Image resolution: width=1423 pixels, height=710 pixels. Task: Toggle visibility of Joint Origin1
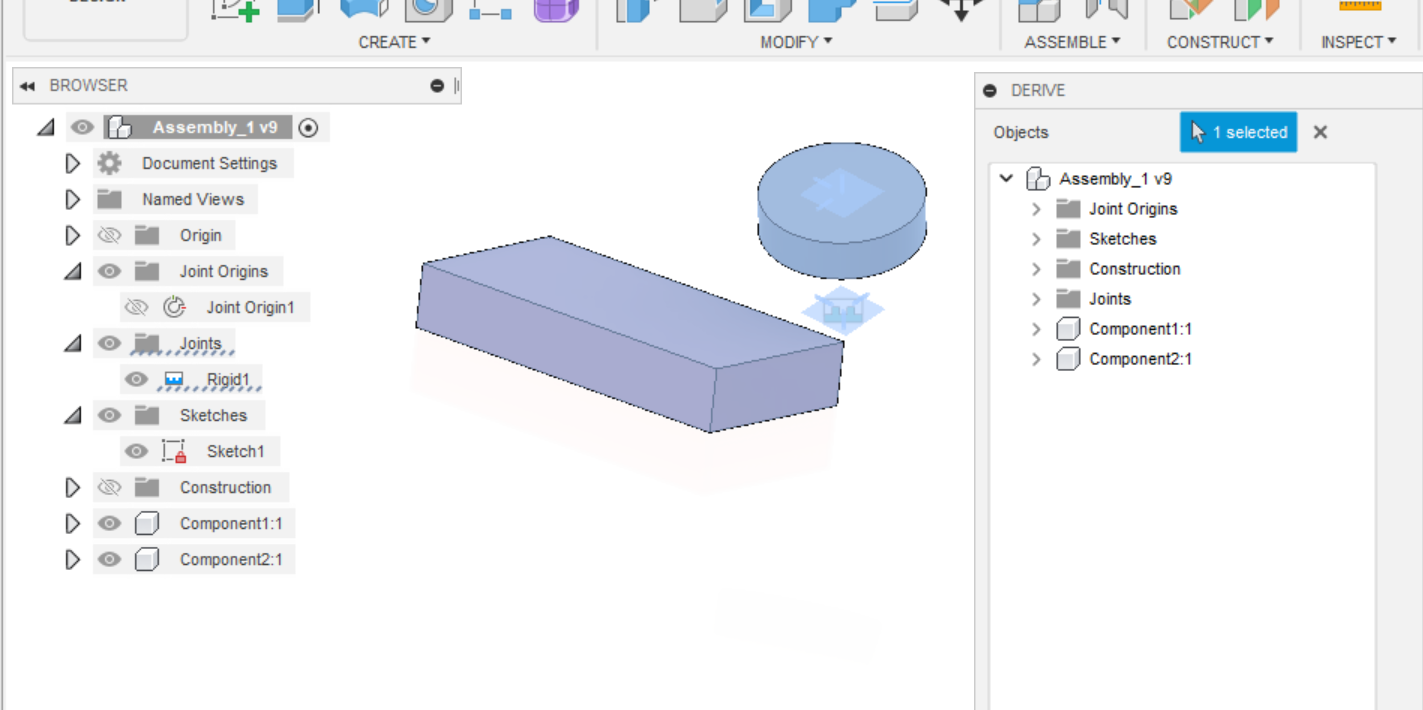pyautogui.click(x=137, y=307)
